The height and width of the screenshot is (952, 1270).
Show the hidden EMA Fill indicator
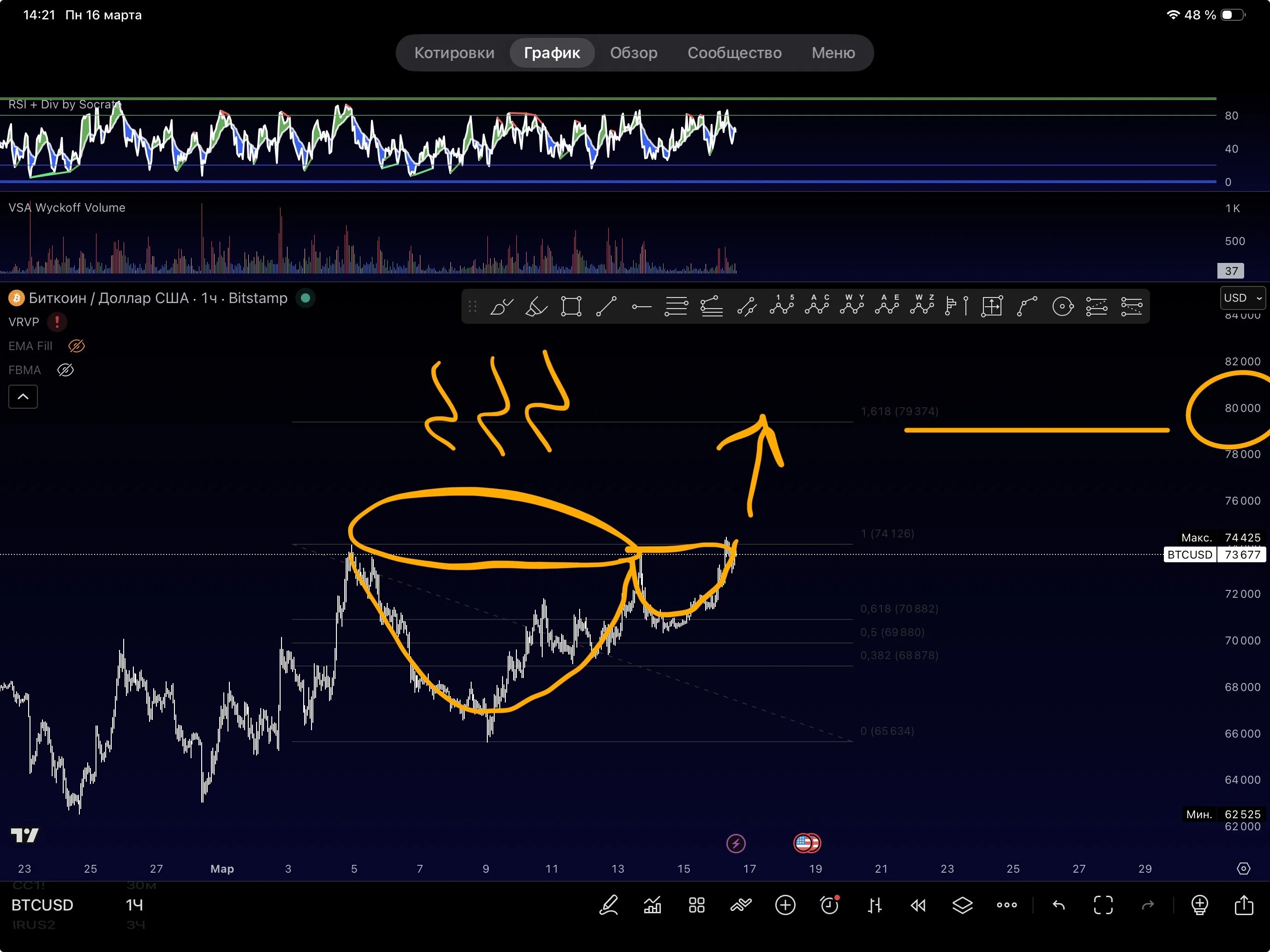[x=76, y=346]
